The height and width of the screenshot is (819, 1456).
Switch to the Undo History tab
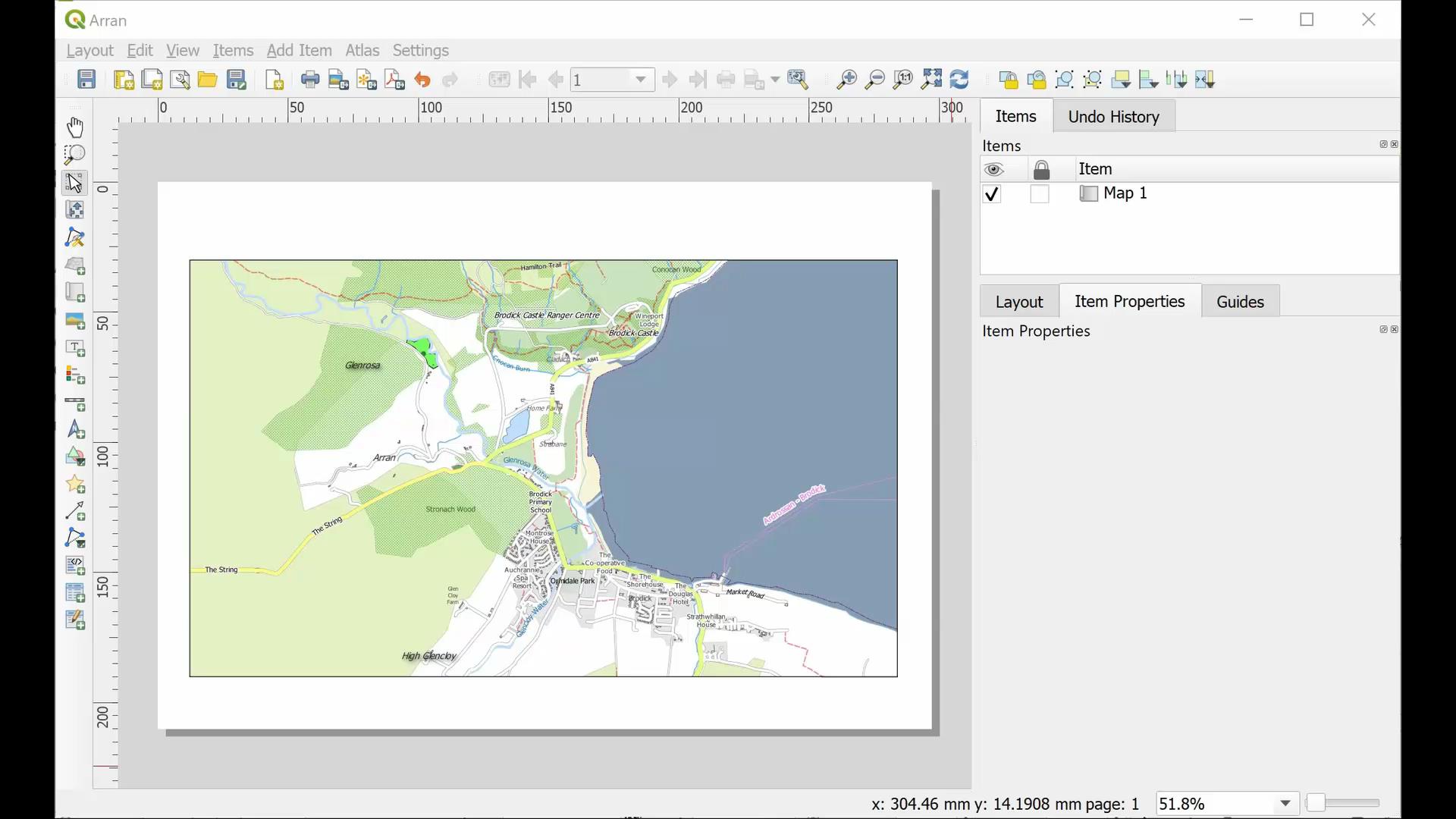coord(1113,116)
